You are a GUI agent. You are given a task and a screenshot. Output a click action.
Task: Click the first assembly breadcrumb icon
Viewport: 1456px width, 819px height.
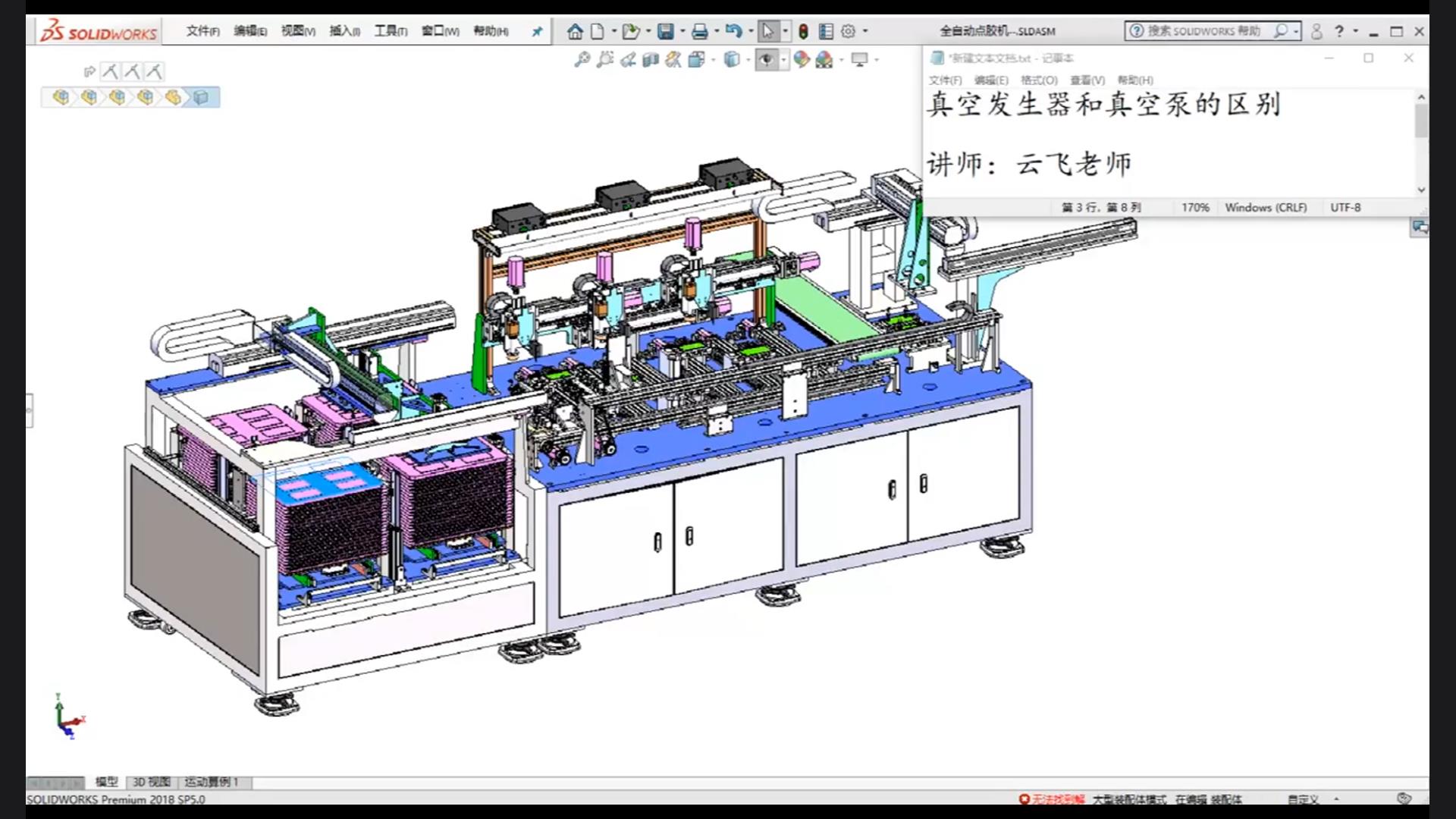(x=61, y=97)
